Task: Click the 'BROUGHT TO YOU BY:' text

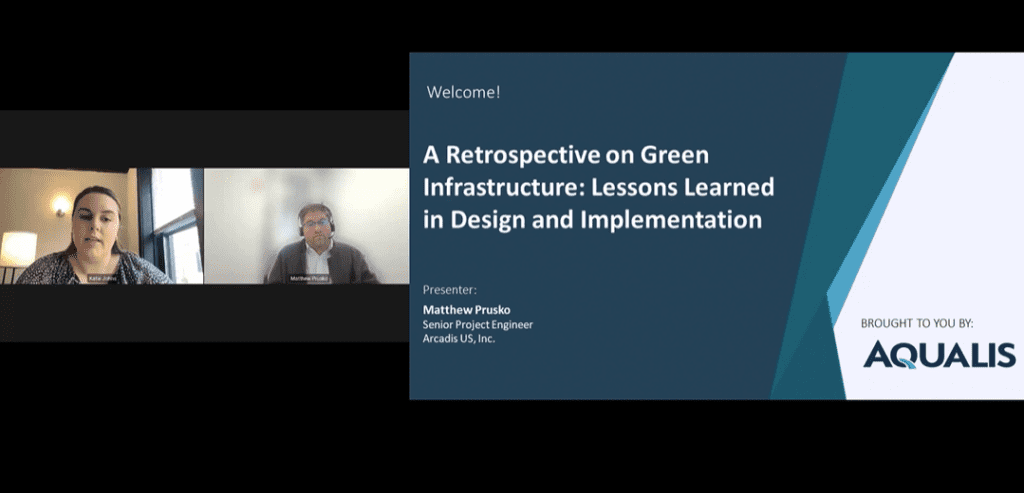Action: (917, 323)
